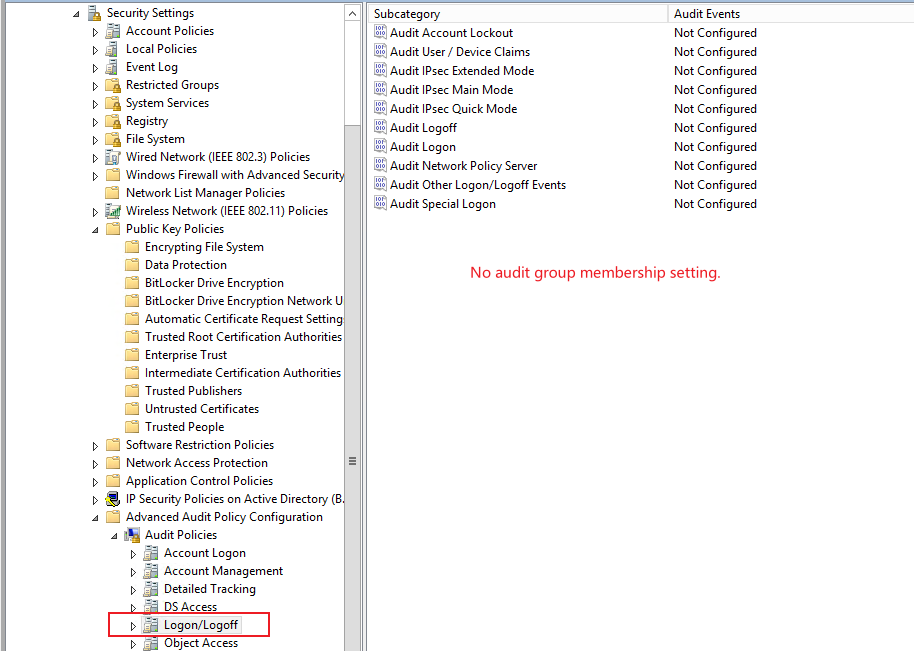
Task: Select Audit Other Logon/Logoff Events row
Action: (477, 185)
